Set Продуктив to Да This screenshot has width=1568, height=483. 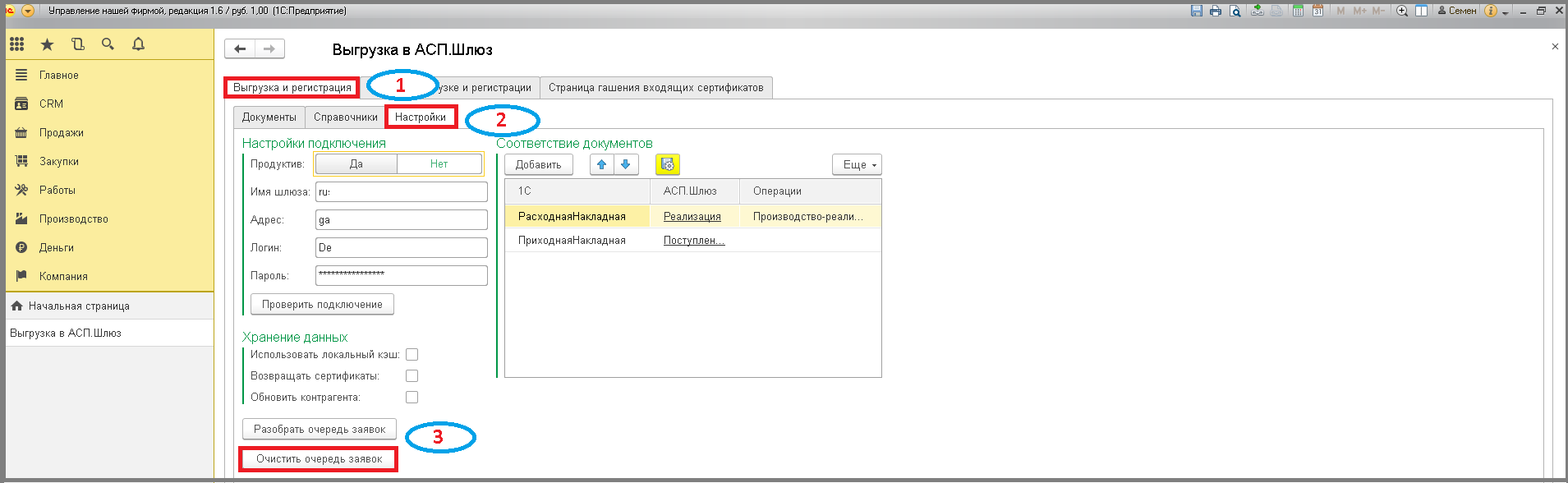click(x=356, y=164)
